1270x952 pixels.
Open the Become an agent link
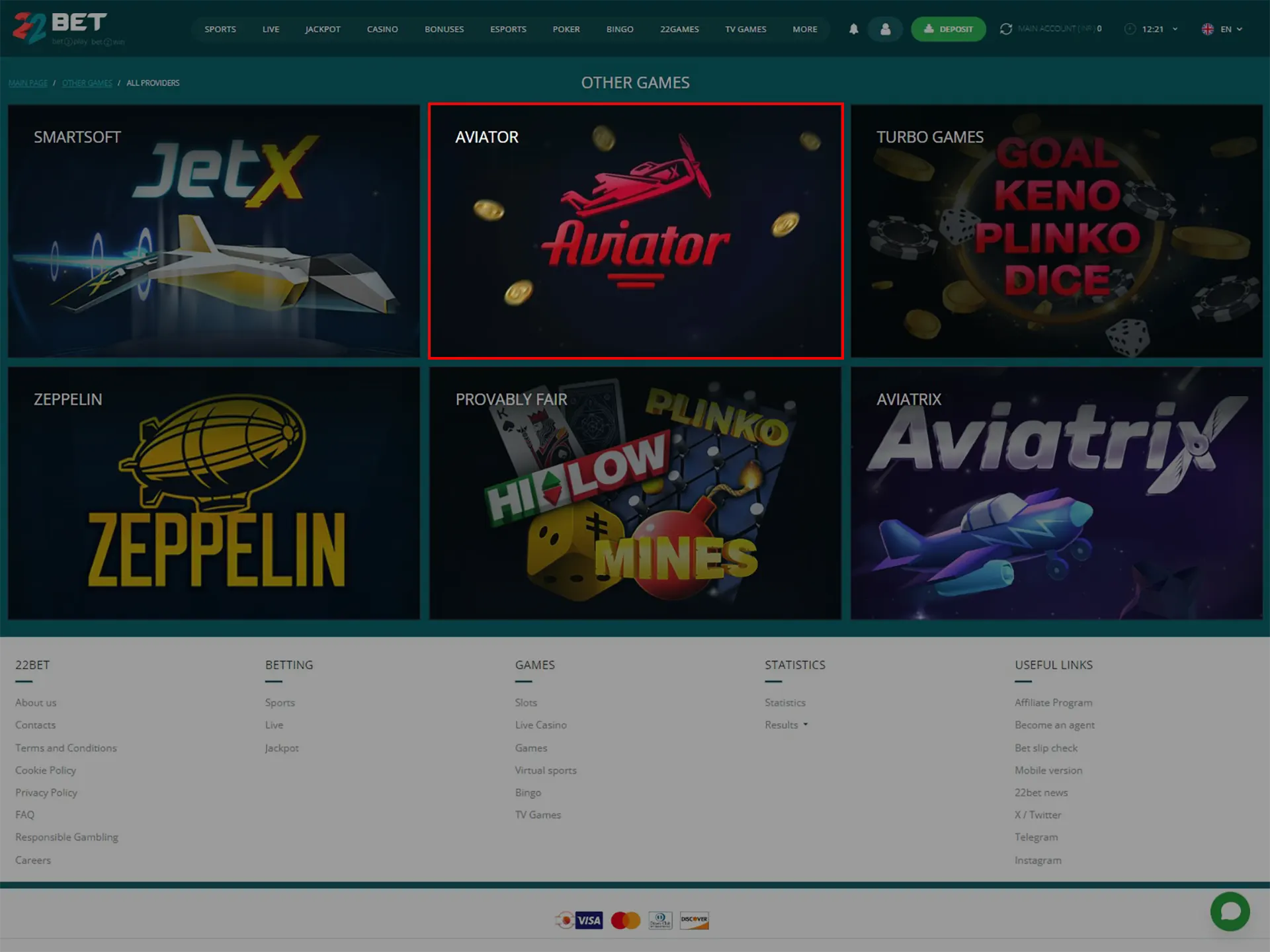[1054, 725]
